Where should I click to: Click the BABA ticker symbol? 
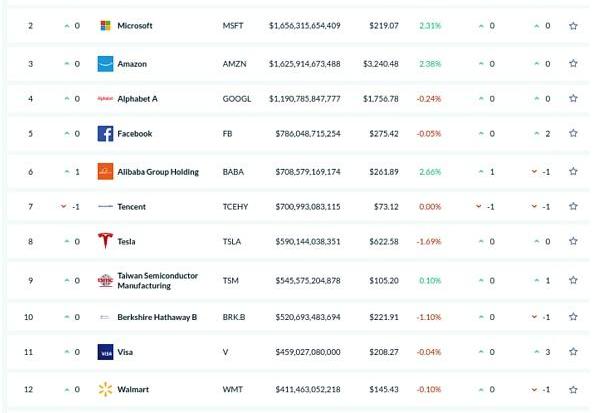[234, 172]
